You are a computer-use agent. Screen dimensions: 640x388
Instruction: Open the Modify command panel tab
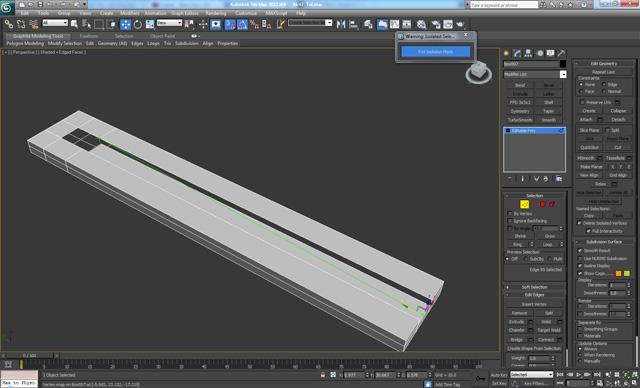tap(518, 53)
